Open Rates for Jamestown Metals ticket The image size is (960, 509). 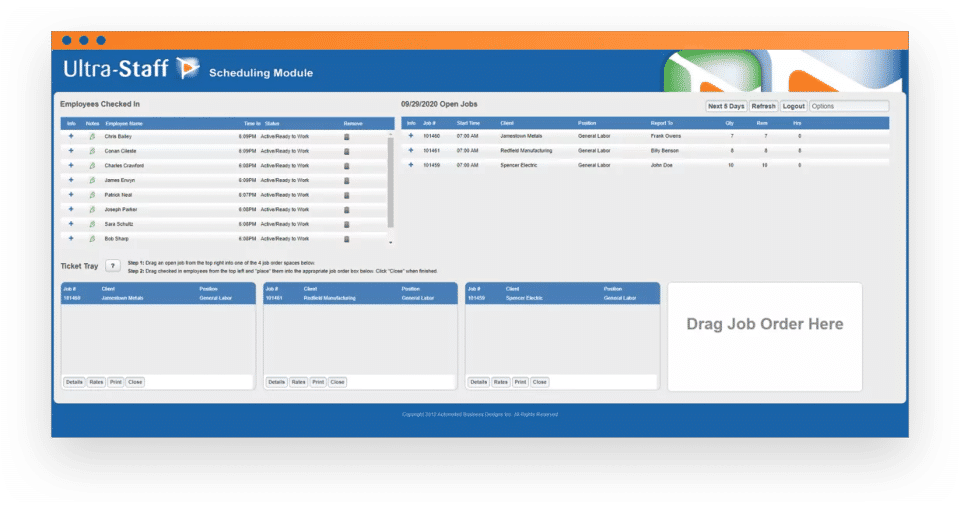pyautogui.click(x=96, y=382)
